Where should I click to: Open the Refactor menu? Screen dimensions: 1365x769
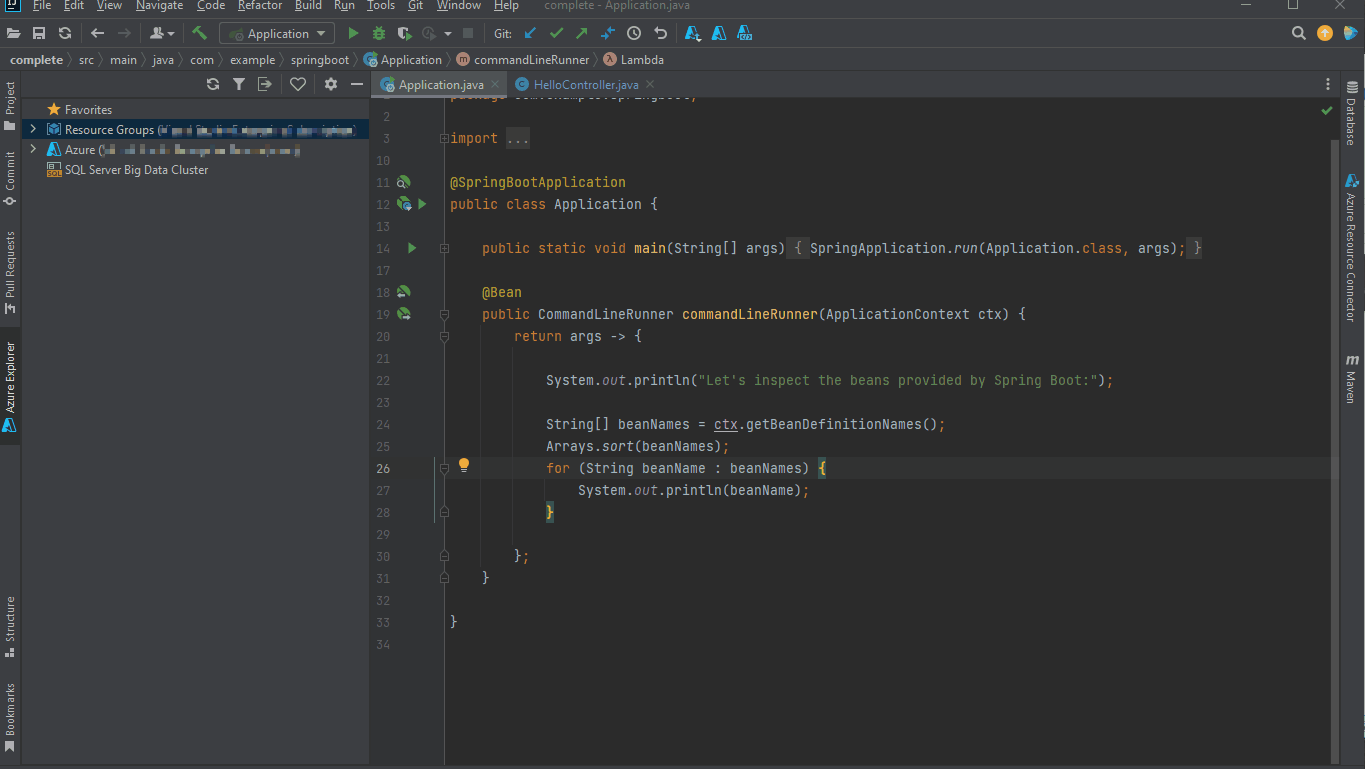tap(260, 6)
